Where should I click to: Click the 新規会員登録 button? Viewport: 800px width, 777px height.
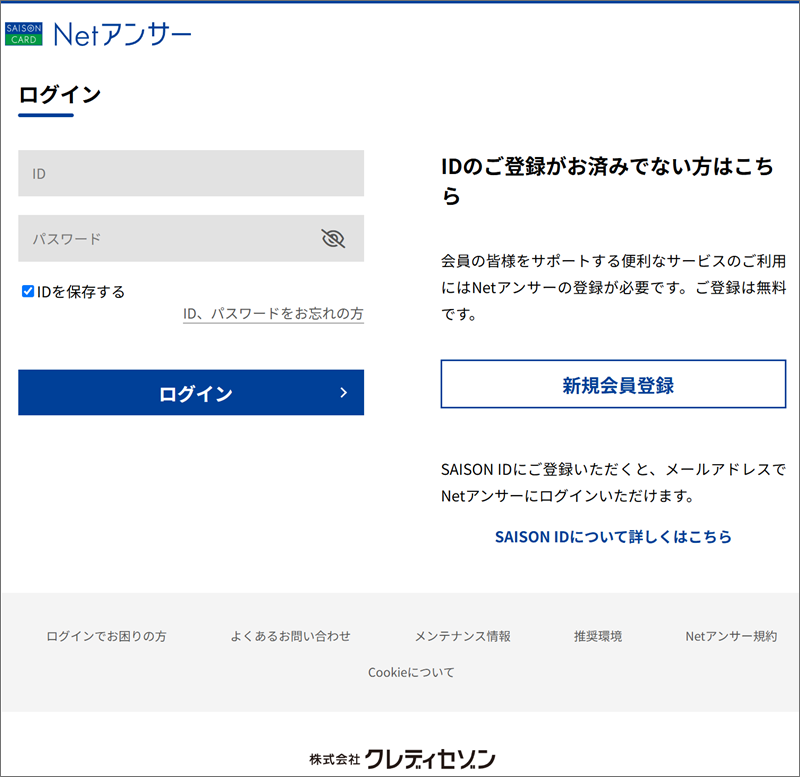[613, 384]
